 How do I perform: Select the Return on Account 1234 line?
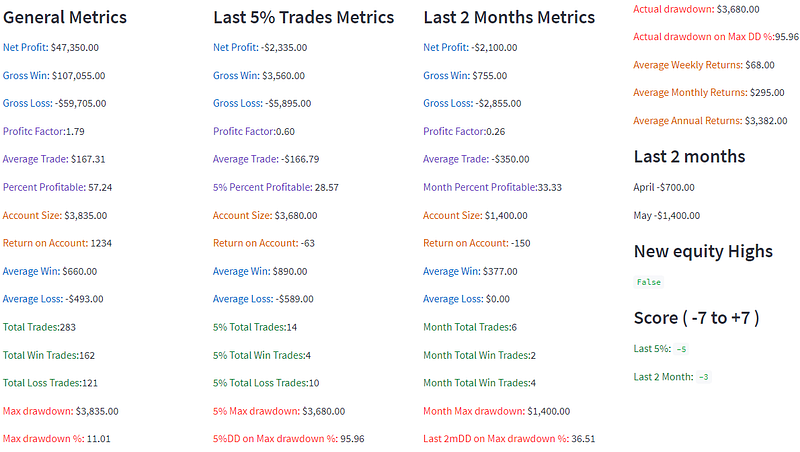pyautogui.click(x=57, y=243)
